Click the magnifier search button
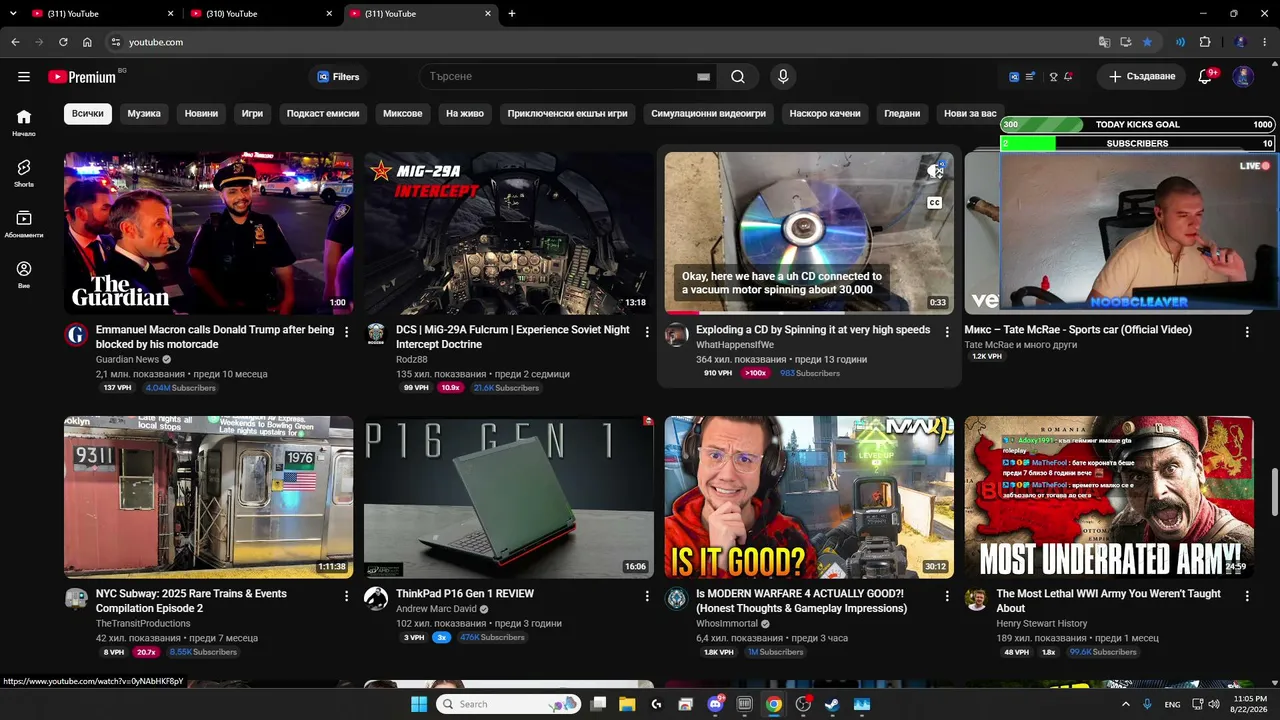1280x720 pixels. pos(738,77)
